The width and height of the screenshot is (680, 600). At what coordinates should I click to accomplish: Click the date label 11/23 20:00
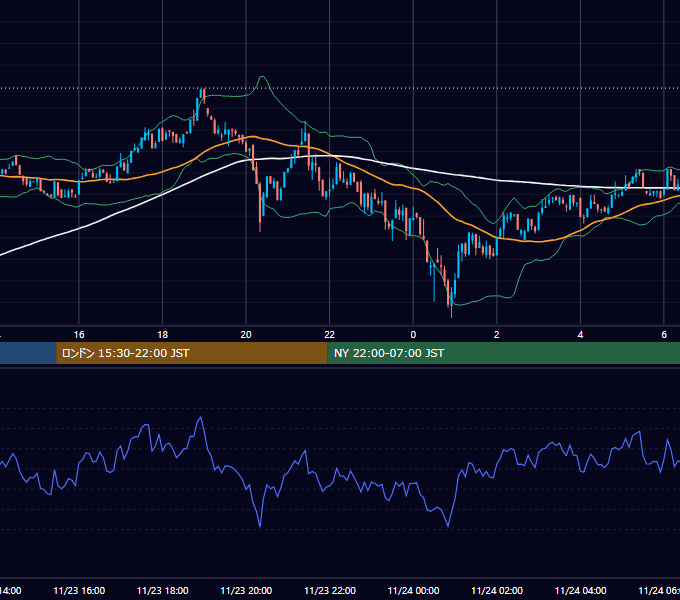tap(246, 590)
